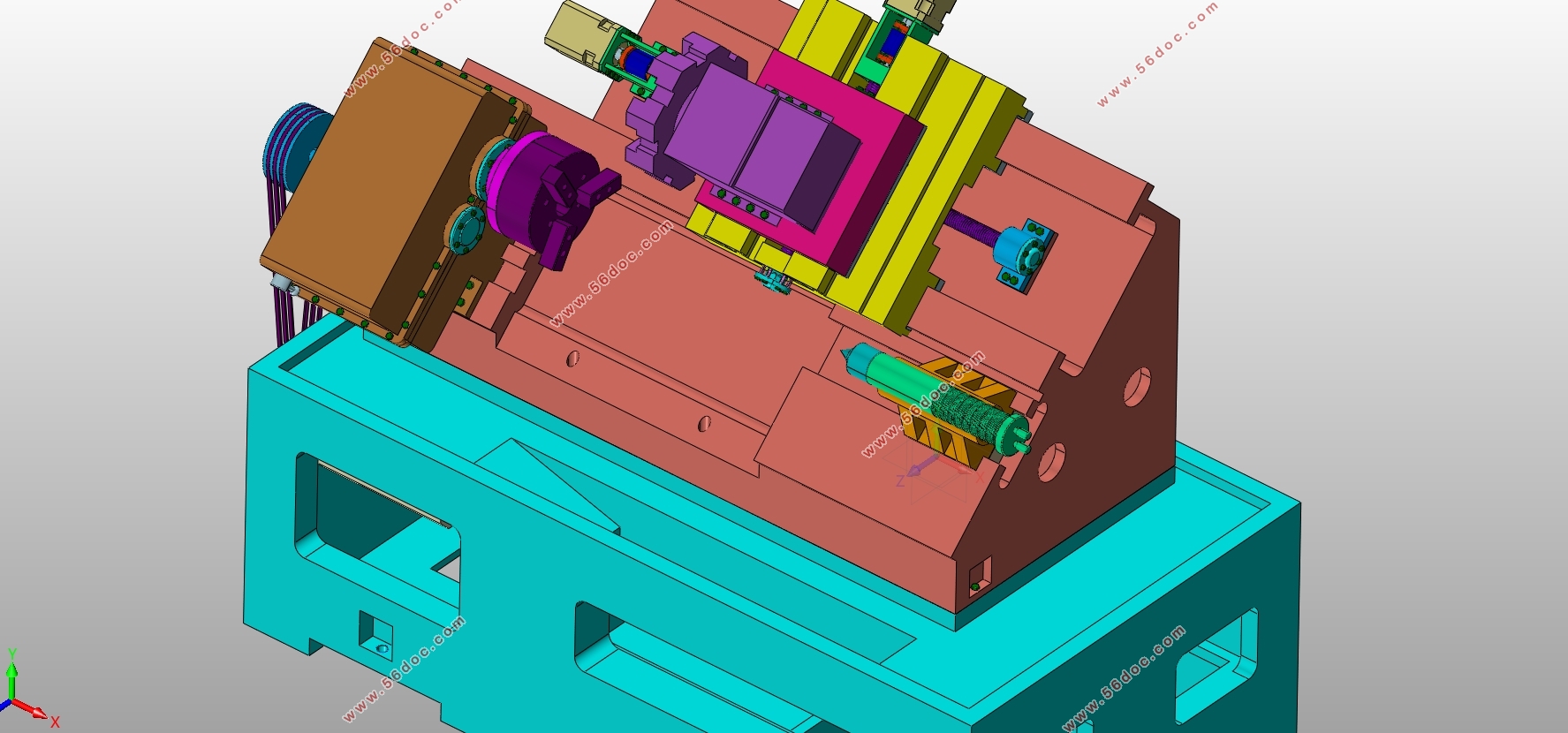Pick the purple lead screw shaft
The width and height of the screenshot is (1568, 733).
pyautogui.click(x=972, y=226)
